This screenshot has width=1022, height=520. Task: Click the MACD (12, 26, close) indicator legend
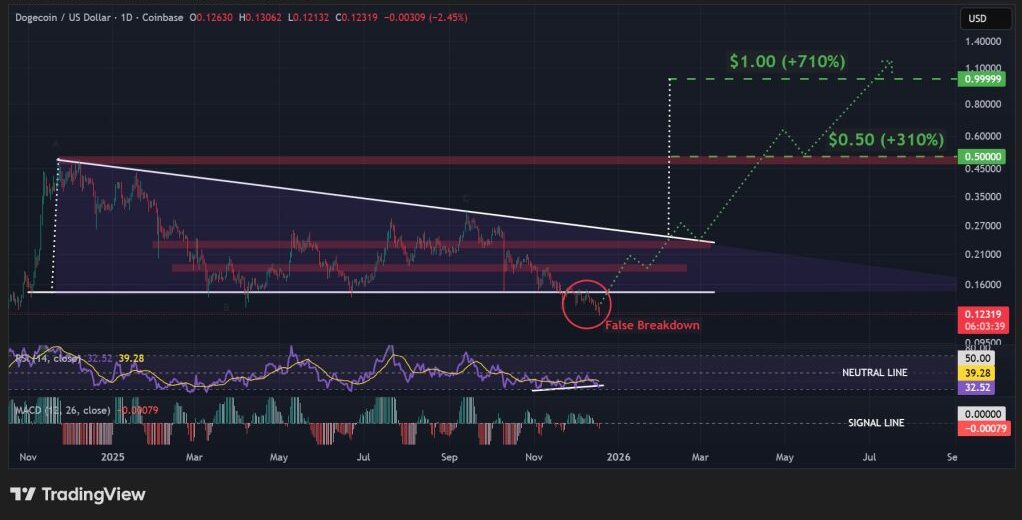(x=63, y=411)
